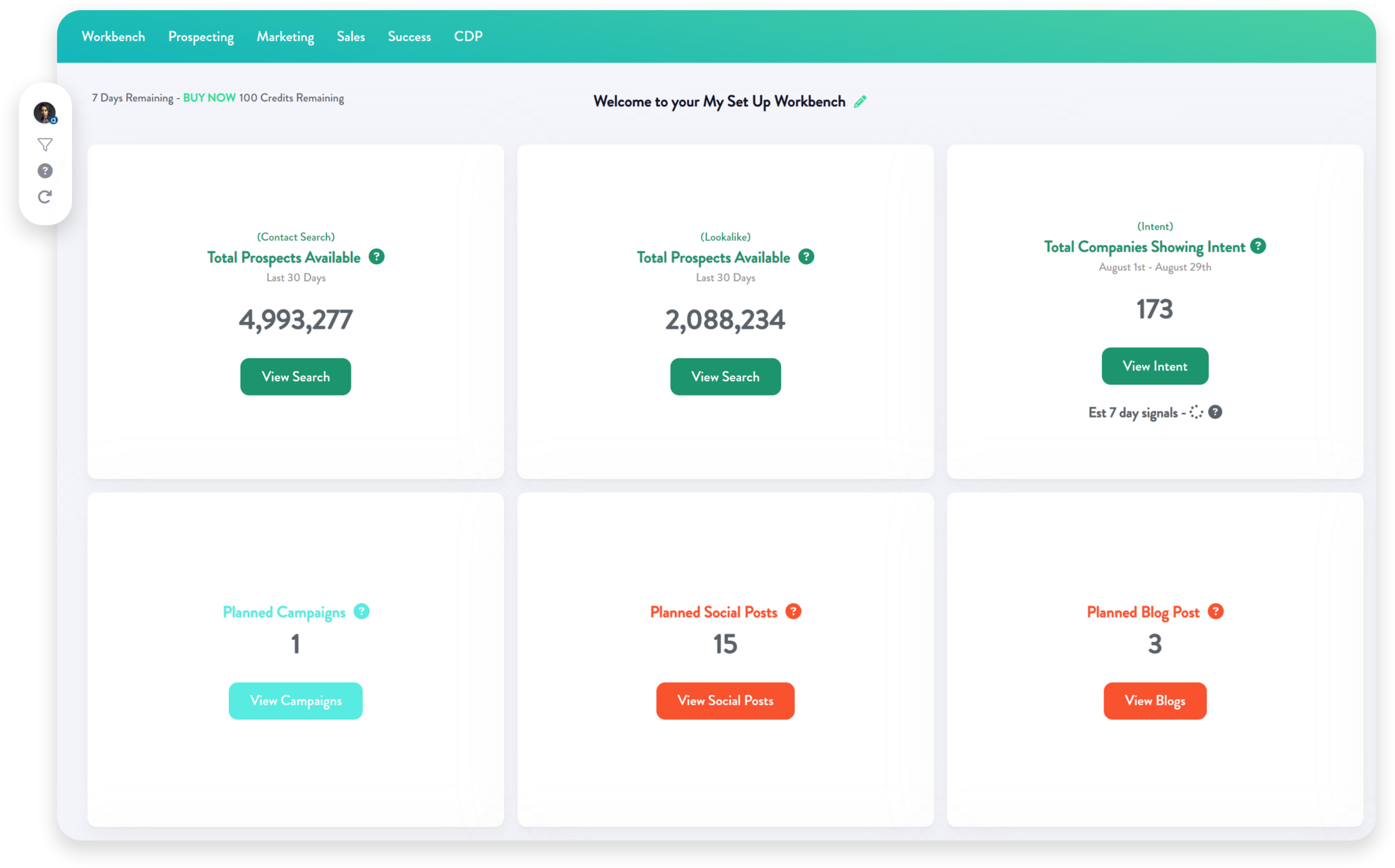Open help tooltip for Est 7 day signals
Viewport: 1395px width, 868px height.
1217,412
